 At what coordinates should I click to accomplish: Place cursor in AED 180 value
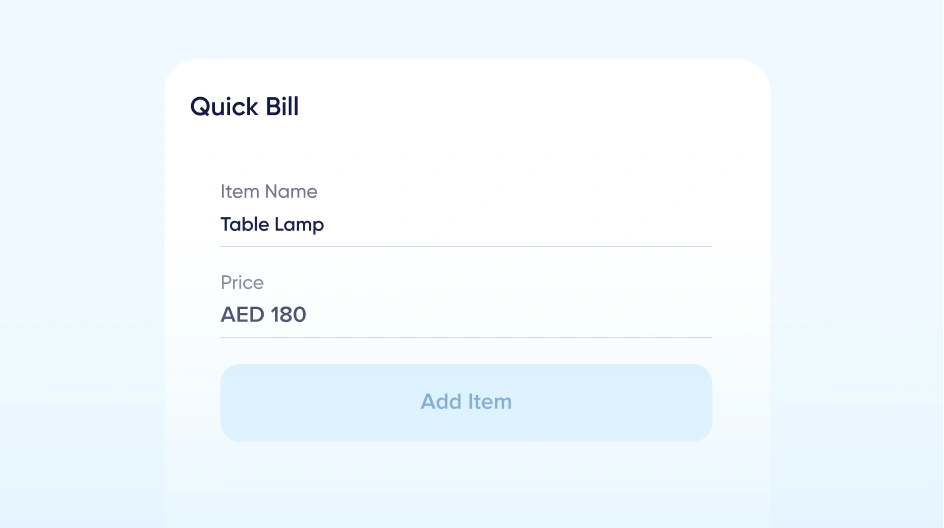263,315
